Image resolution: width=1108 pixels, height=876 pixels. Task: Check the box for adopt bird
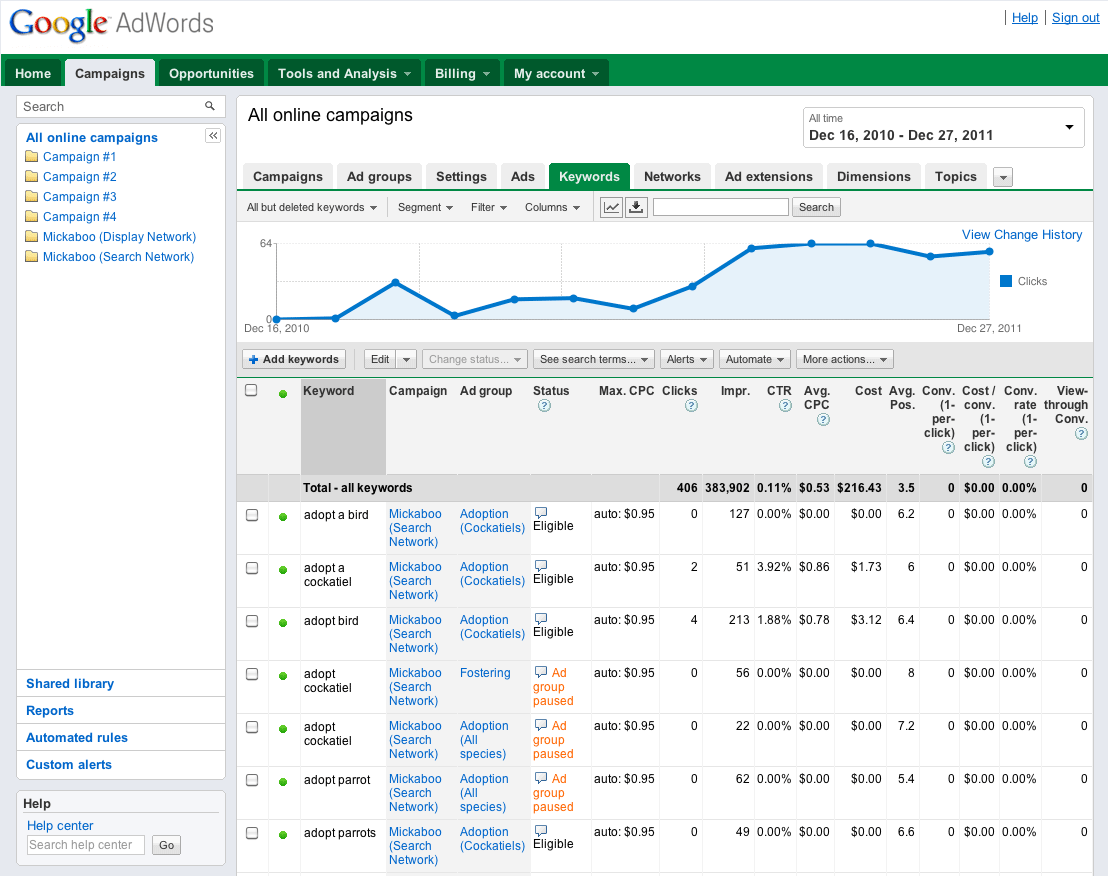(252, 621)
